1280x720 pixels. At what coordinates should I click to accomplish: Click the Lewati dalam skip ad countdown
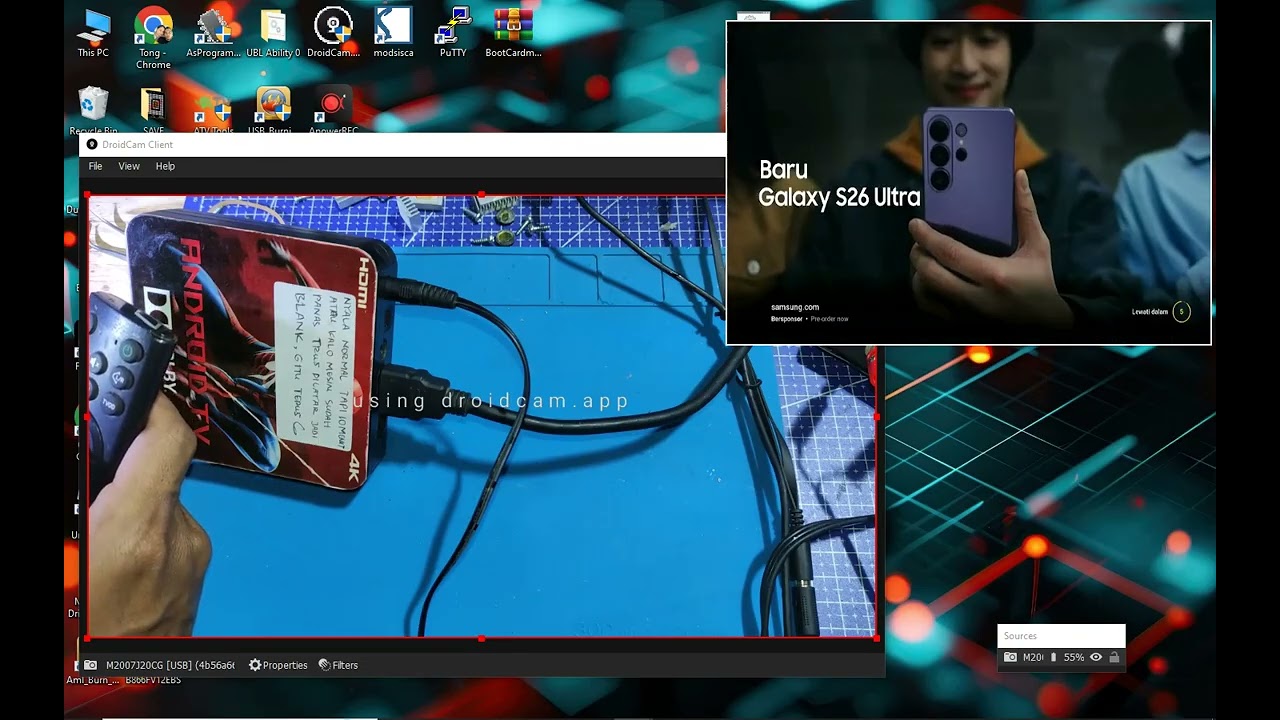pyautogui.click(x=1161, y=312)
